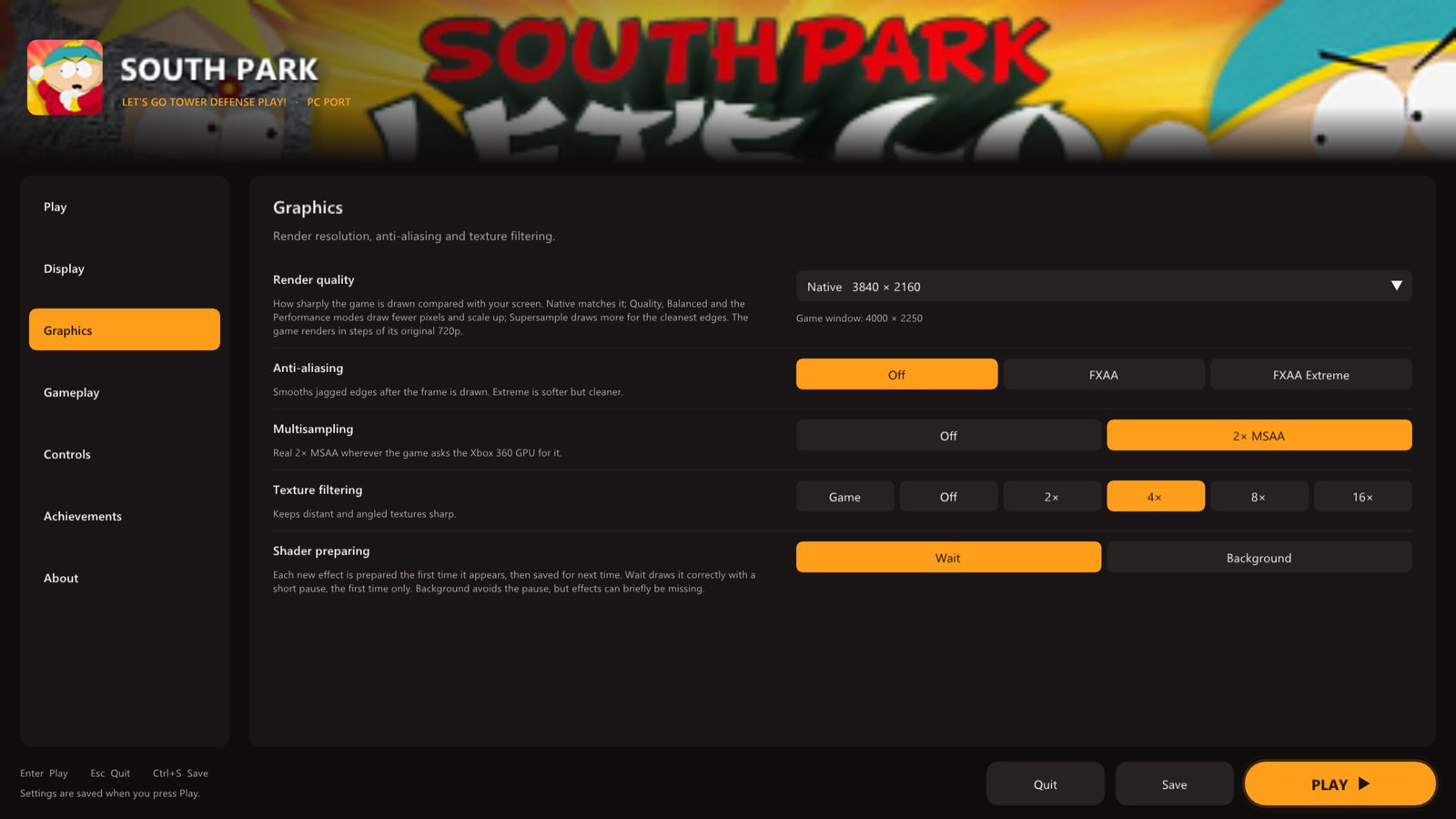Turn Multisampling Off

coord(948,435)
